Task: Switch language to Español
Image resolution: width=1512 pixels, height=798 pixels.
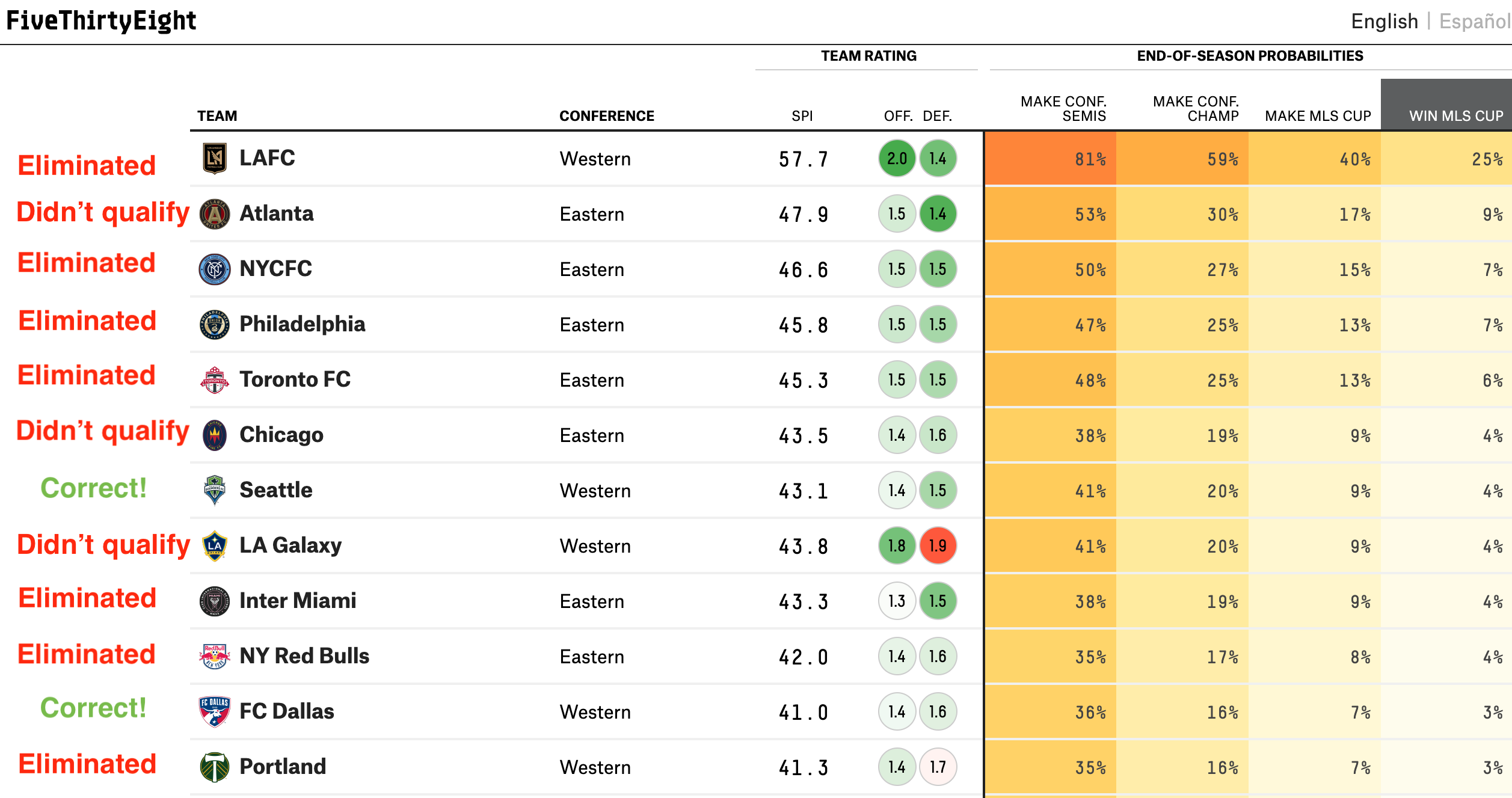Action: [1474, 22]
